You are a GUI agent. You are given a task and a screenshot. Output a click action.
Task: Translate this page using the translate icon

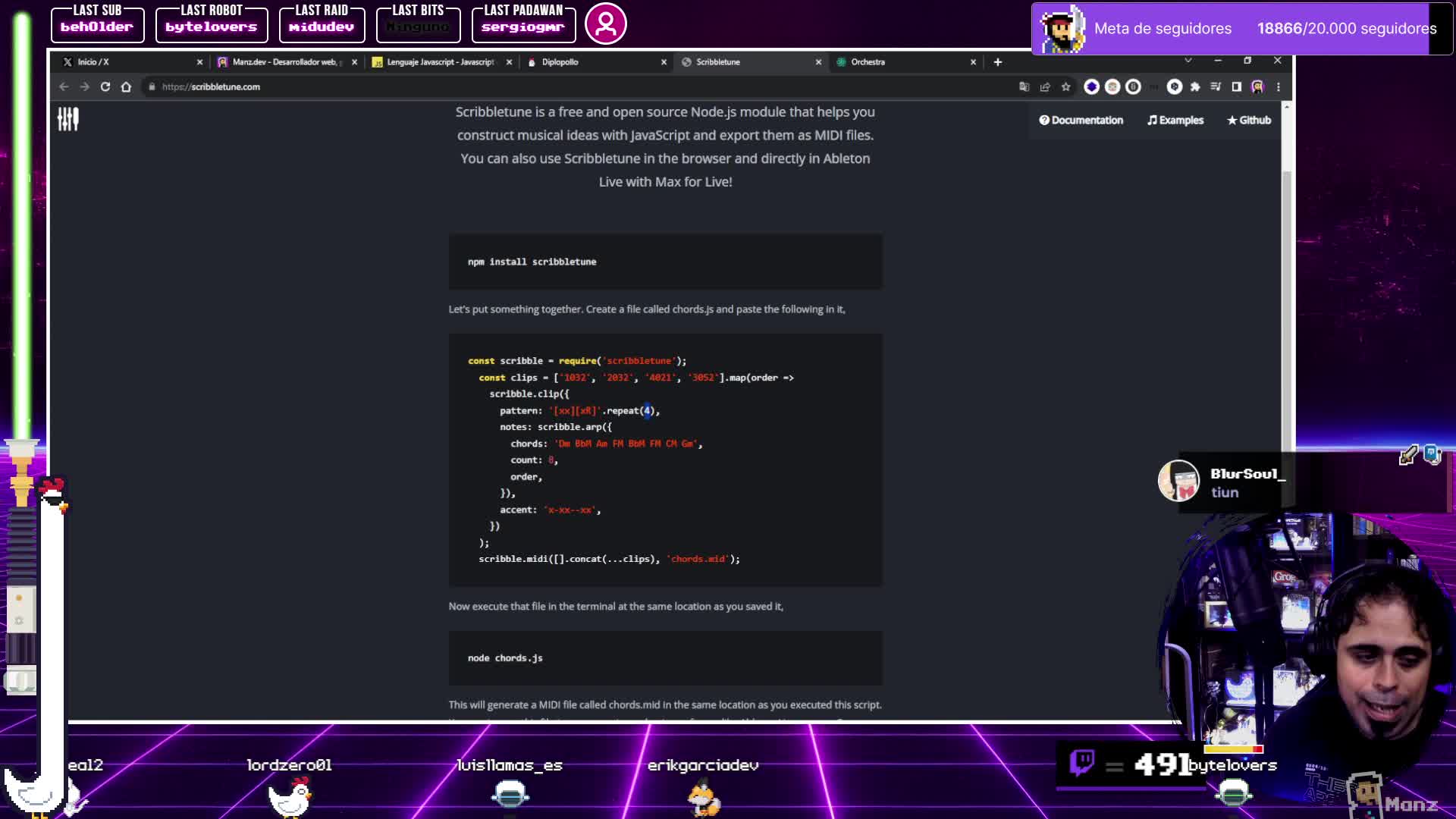[x=1025, y=86]
